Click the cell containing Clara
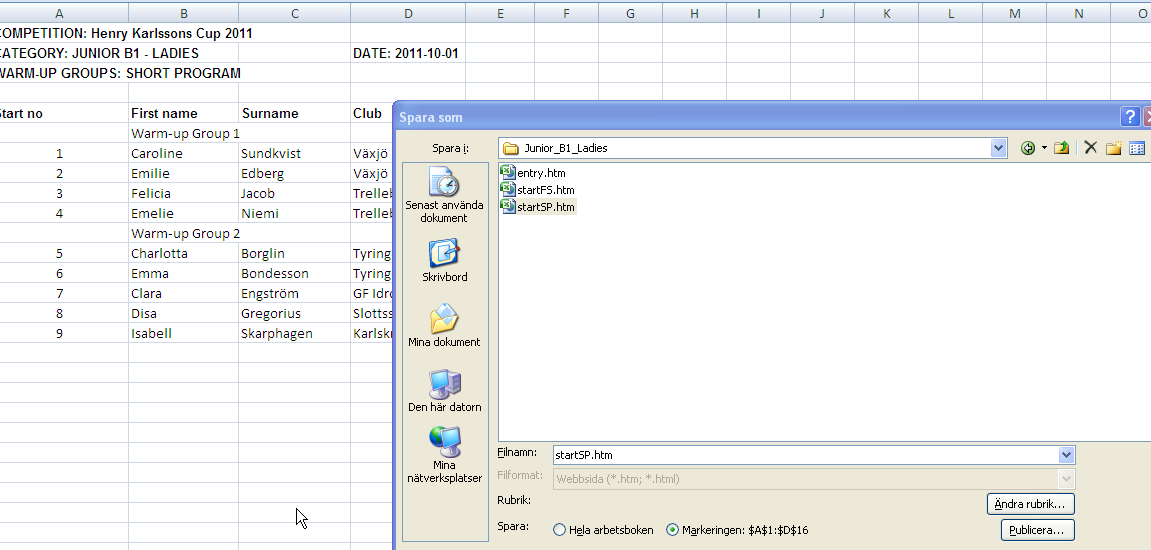 pyautogui.click(x=184, y=293)
